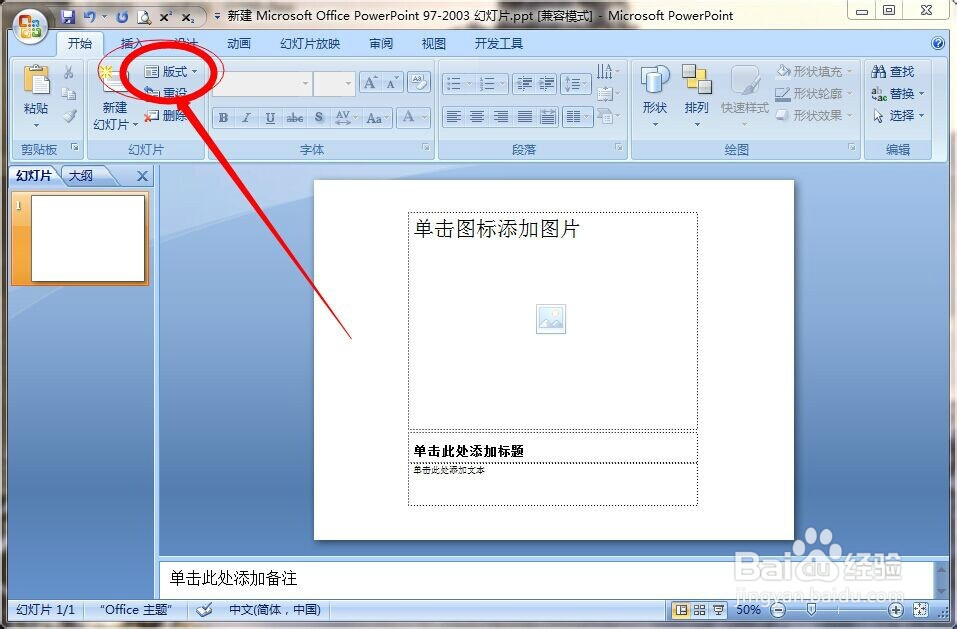Open font group dialog launcher

tap(426, 147)
